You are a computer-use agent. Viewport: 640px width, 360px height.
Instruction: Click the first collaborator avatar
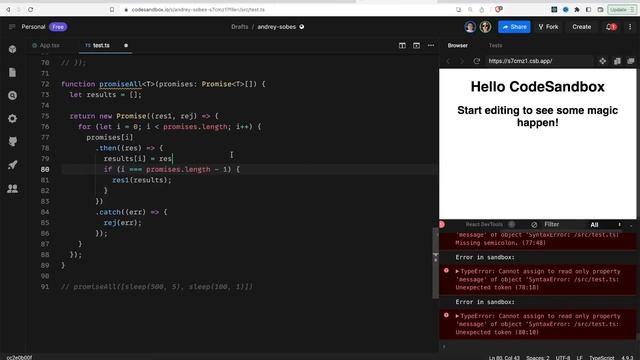click(470, 27)
